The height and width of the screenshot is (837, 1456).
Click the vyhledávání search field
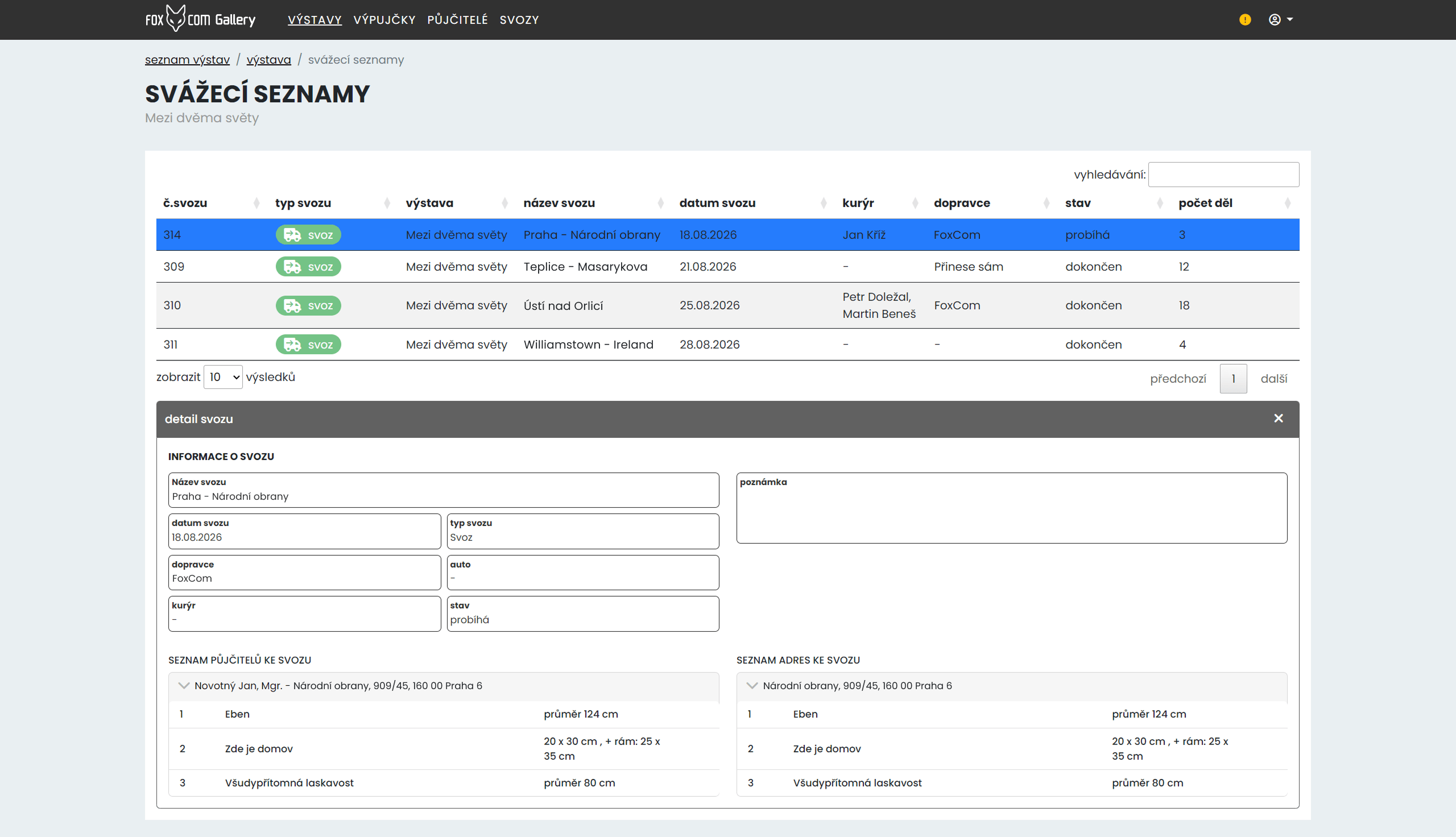pyautogui.click(x=1223, y=174)
